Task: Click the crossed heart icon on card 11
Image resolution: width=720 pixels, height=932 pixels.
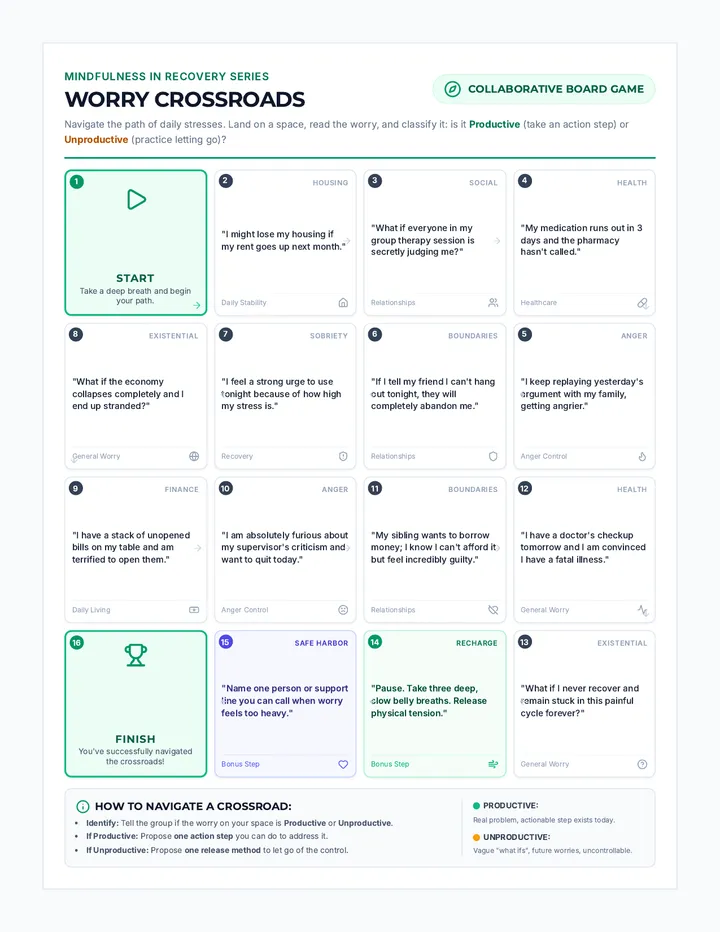Action: pyautogui.click(x=493, y=610)
